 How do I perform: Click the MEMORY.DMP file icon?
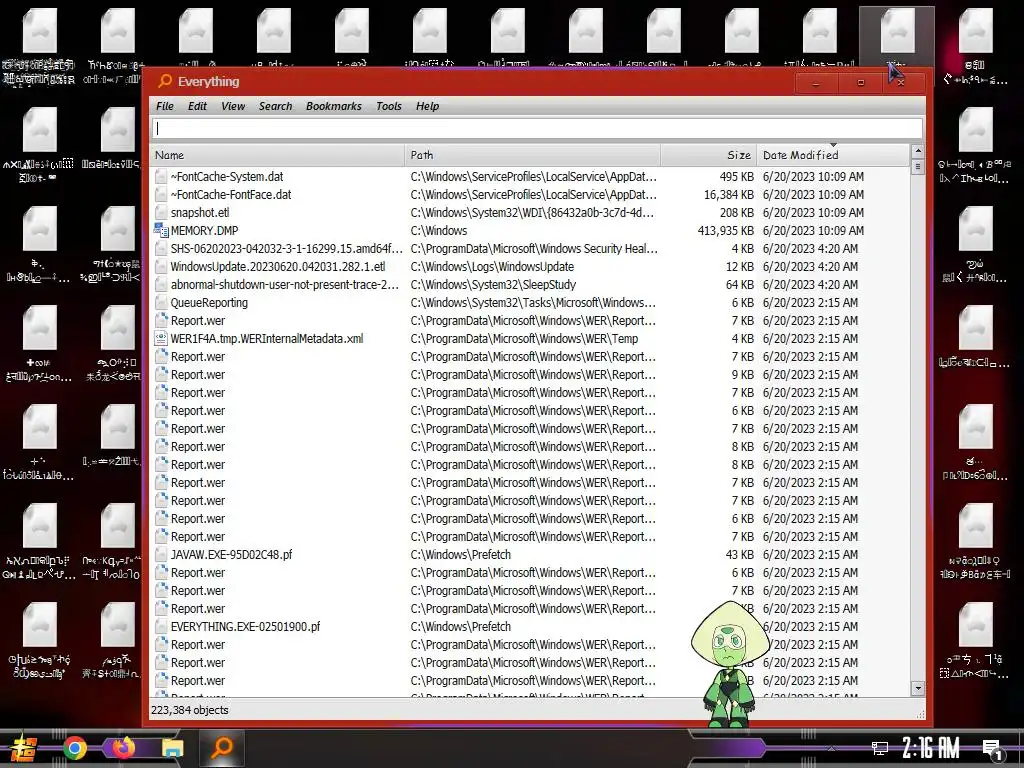pos(161,230)
